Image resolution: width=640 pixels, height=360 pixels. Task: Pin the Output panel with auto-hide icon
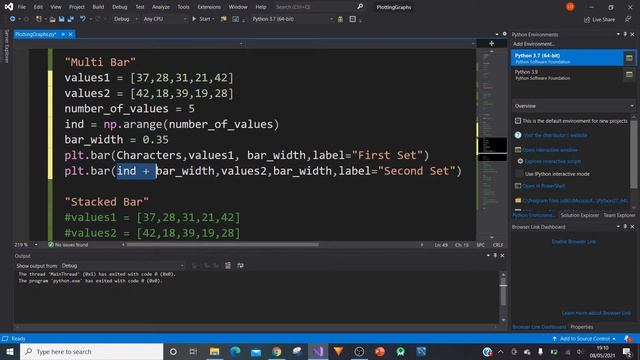coord(495,256)
